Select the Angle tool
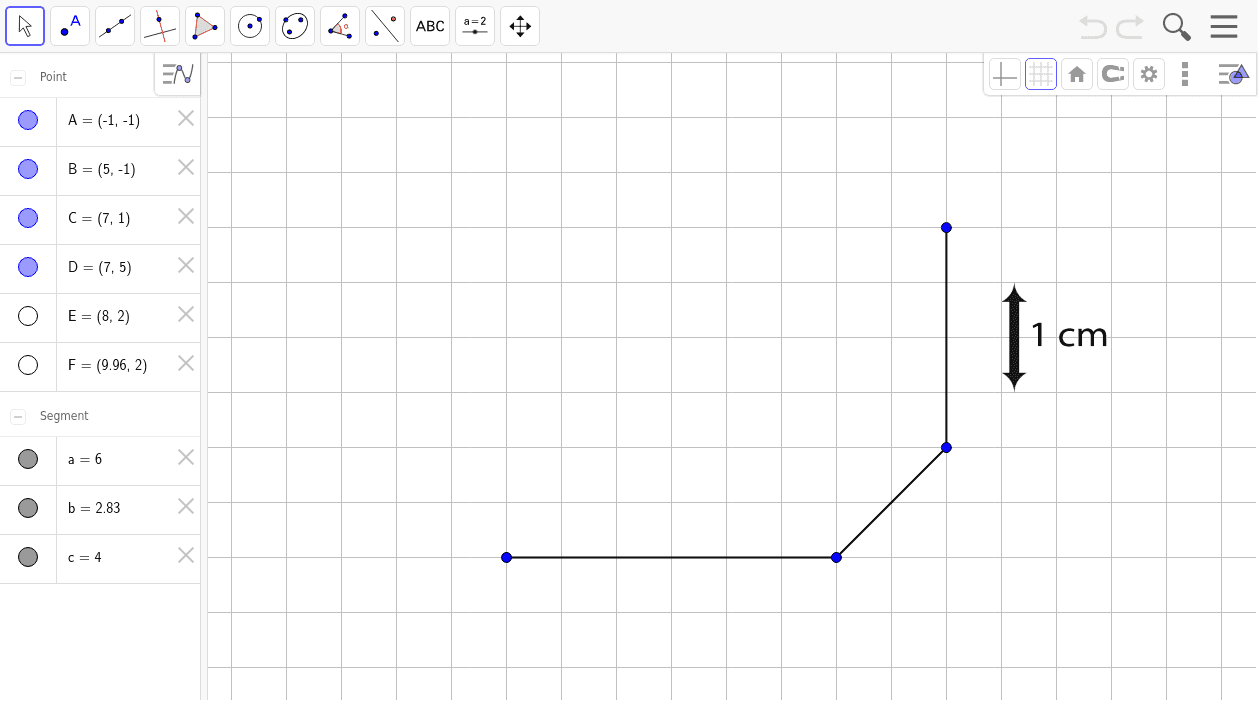The image size is (1258, 702). click(340, 26)
